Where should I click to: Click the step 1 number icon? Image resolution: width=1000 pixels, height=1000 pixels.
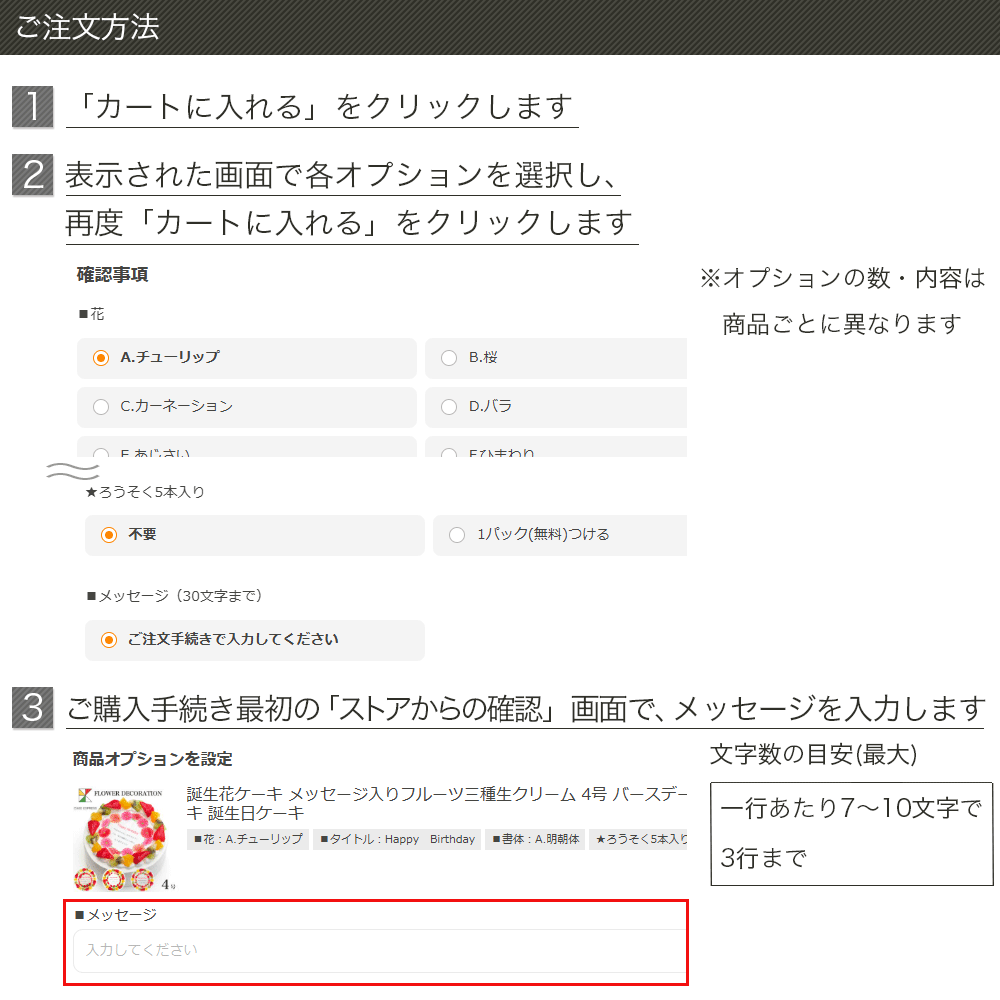click(32, 107)
